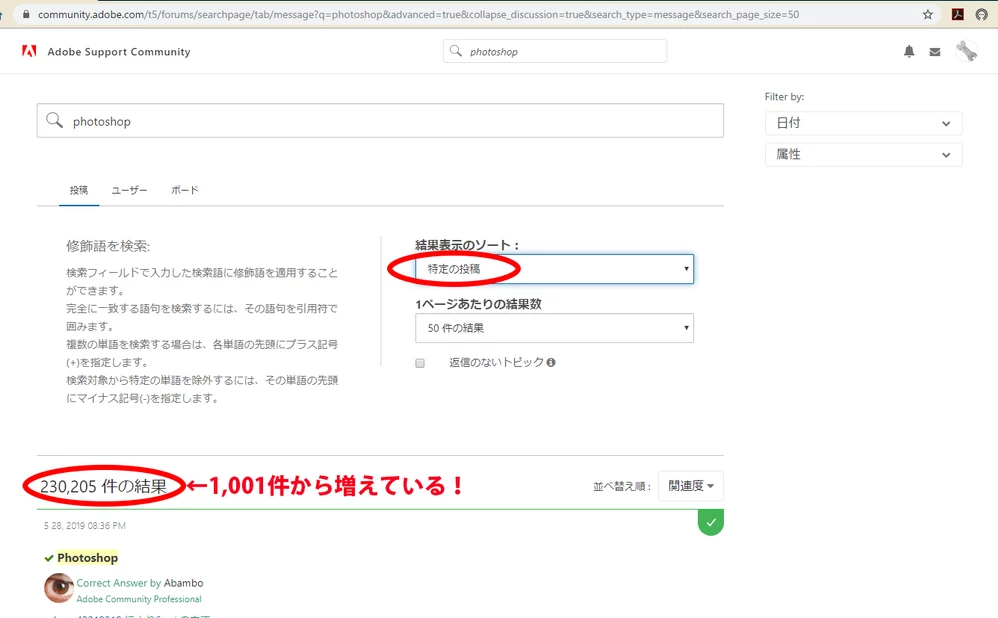Click the header photoshop search field
This screenshot has height=618, width=998.
point(554,51)
